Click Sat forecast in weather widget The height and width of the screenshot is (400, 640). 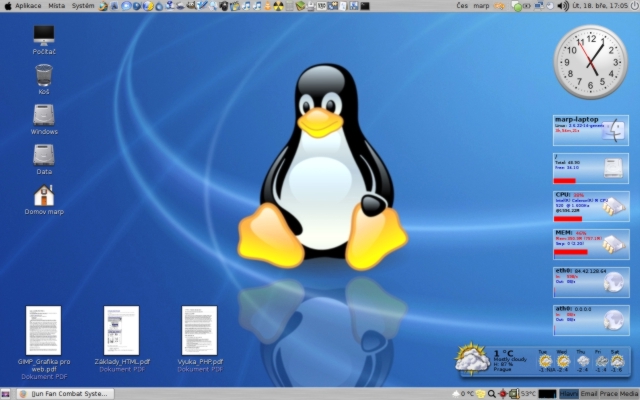tap(616, 360)
